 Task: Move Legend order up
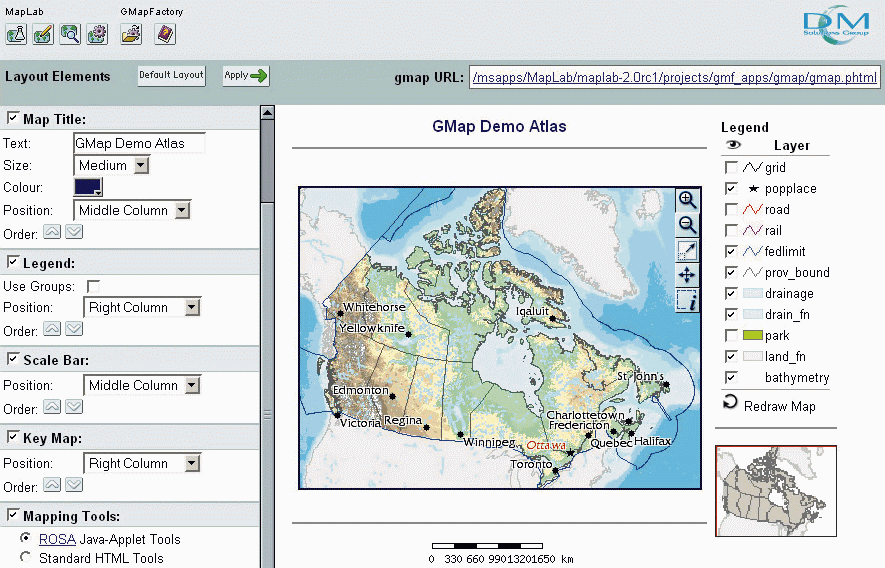[52, 329]
